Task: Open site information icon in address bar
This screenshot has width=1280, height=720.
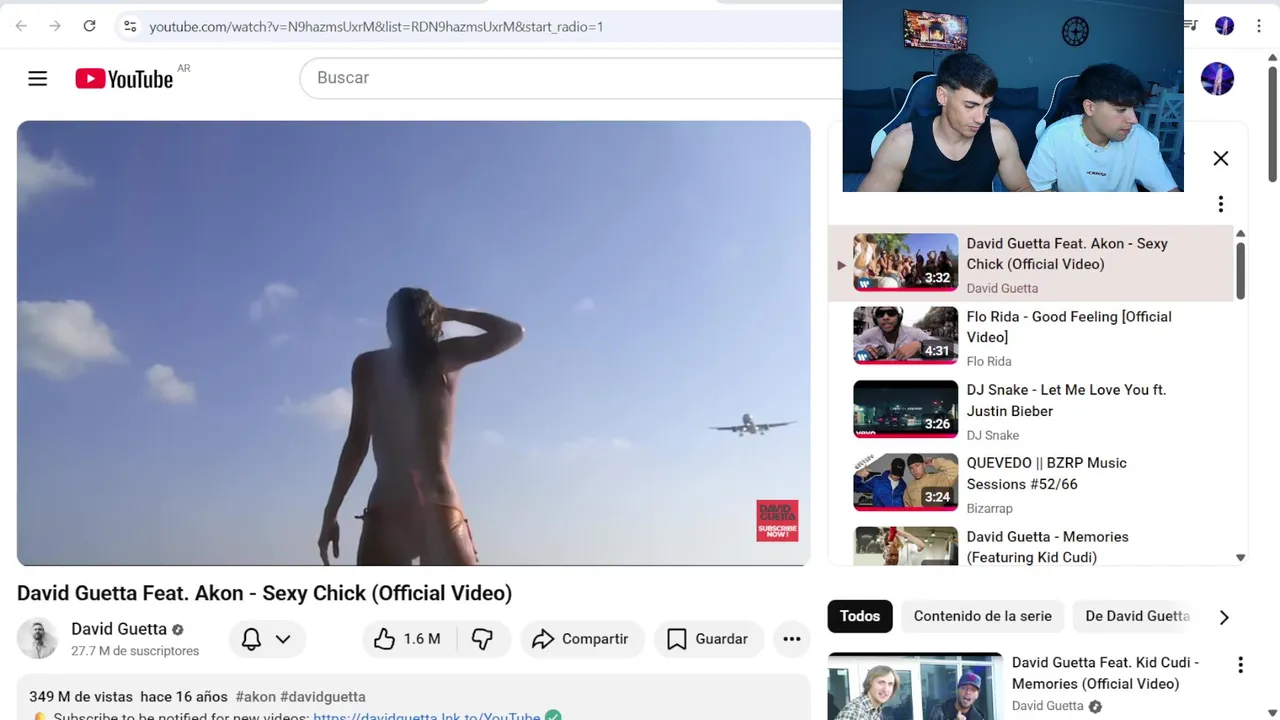Action: 129,26
